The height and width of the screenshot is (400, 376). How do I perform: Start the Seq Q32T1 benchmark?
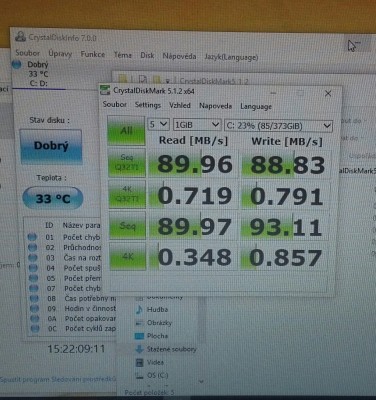[127, 162]
